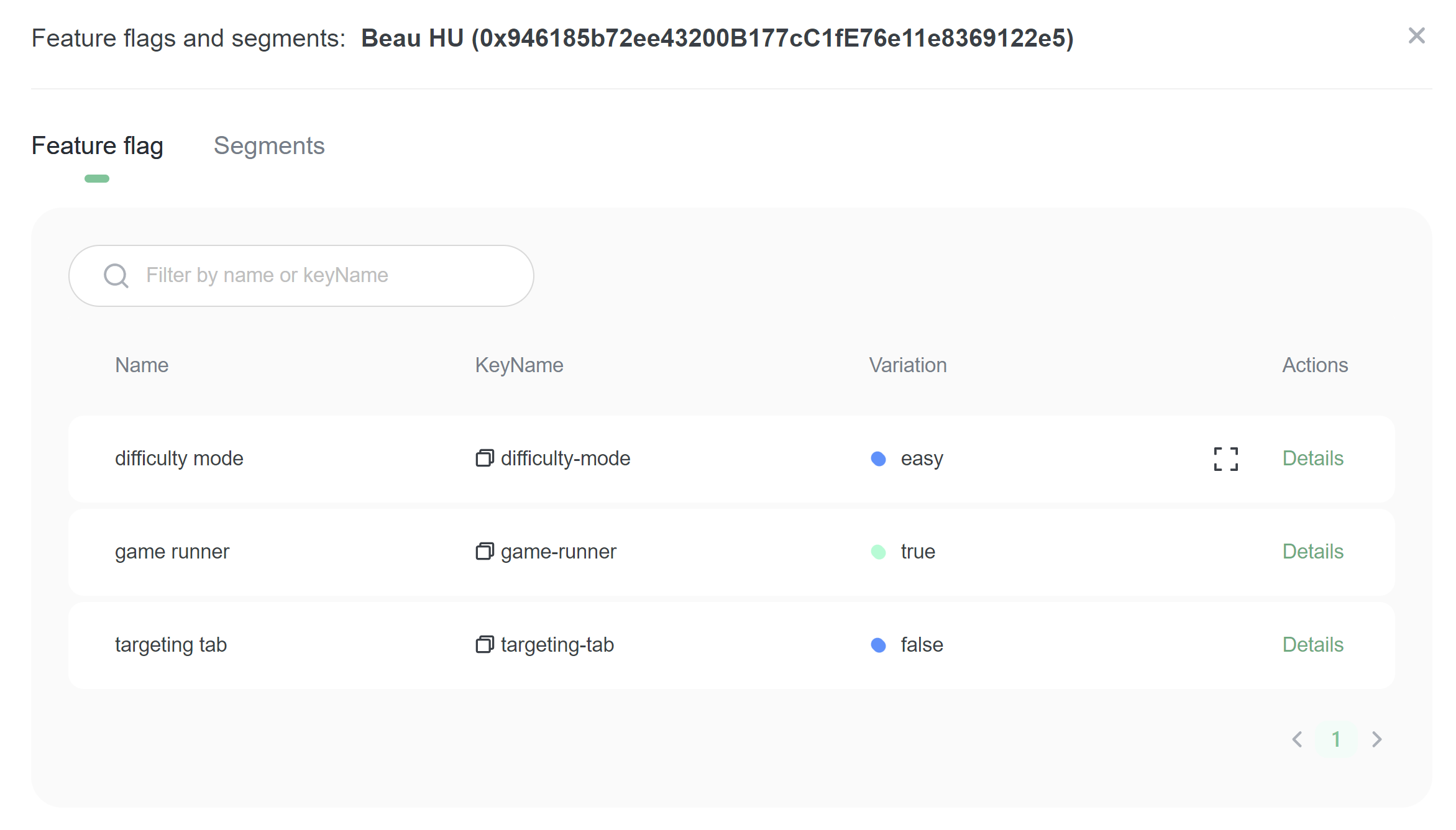1456x830 pixels.
Task: Close the feature flags dialog
Action: (1416, 36)
